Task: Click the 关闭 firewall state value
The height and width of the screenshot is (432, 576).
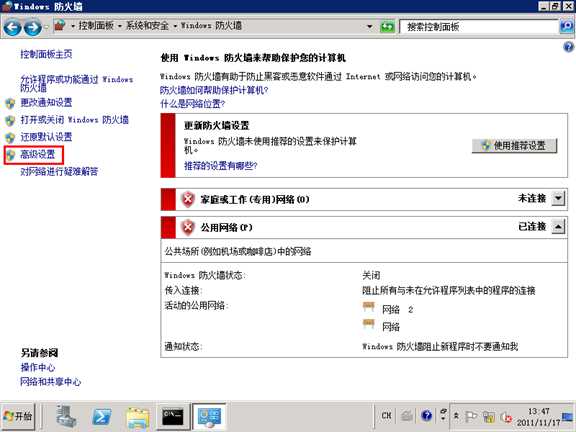Action: pyautogui.click(x=371, y=275)
